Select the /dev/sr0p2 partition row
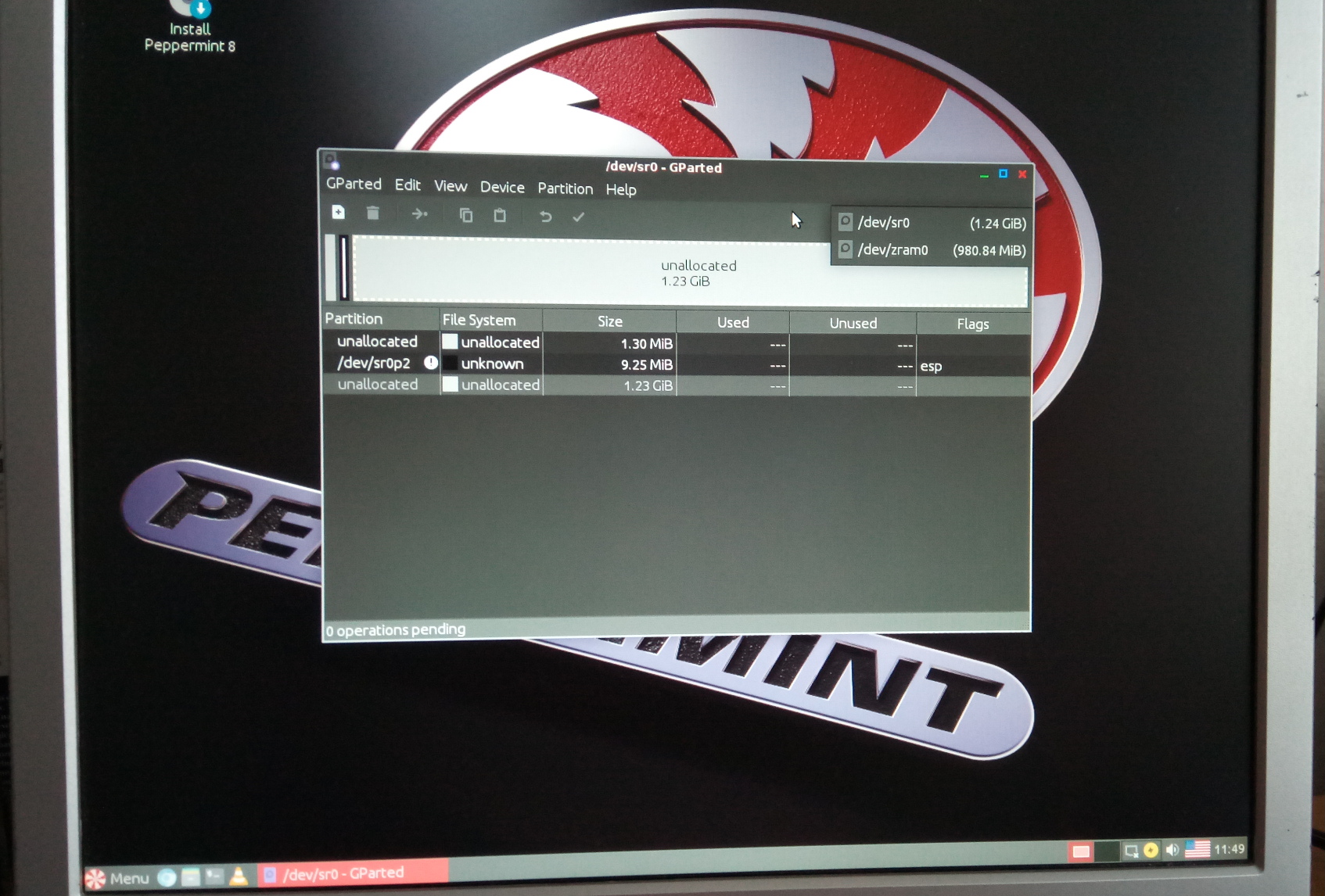 [677, 364]
